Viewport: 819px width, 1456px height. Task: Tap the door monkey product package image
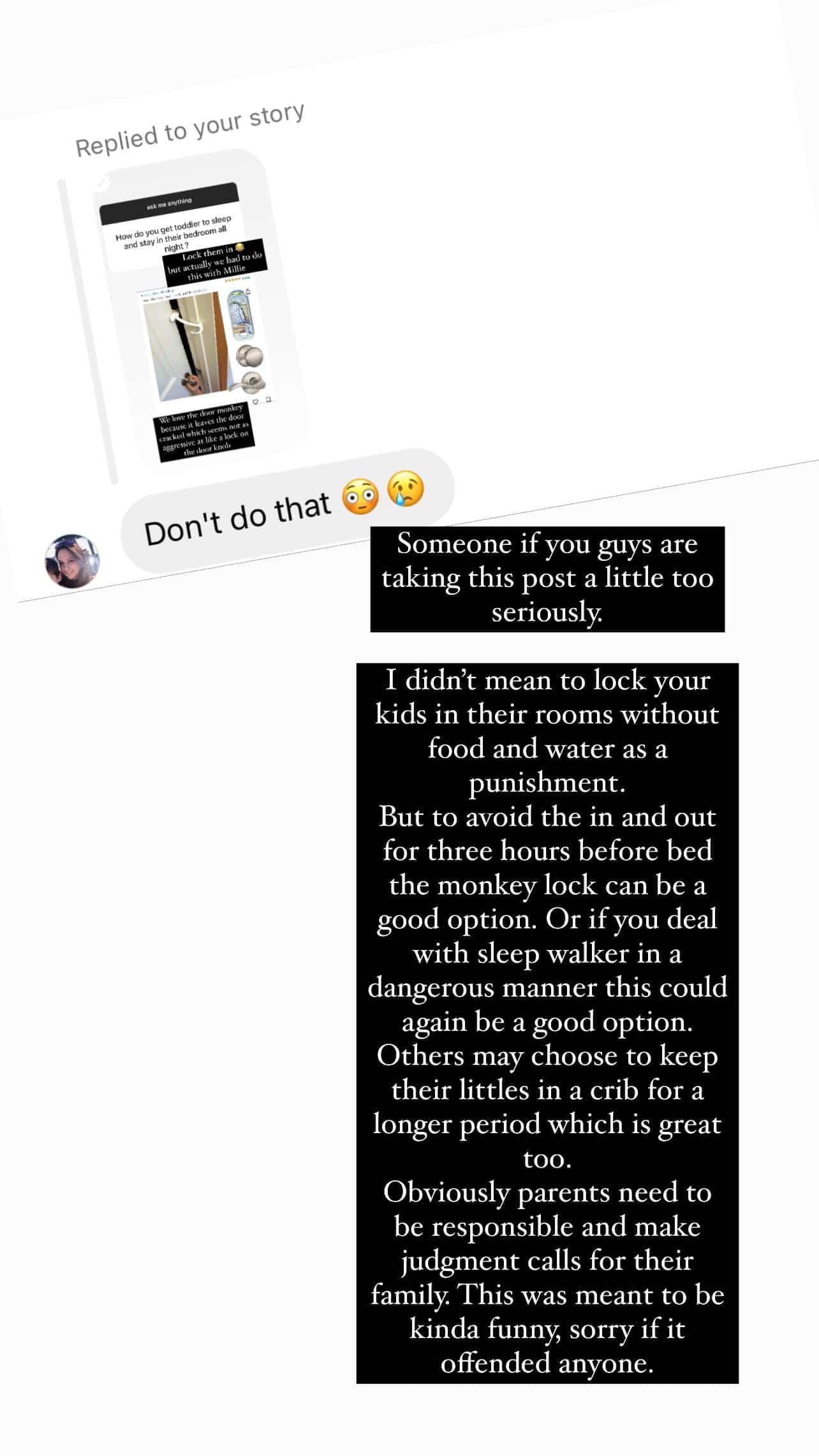pos(240,318)
